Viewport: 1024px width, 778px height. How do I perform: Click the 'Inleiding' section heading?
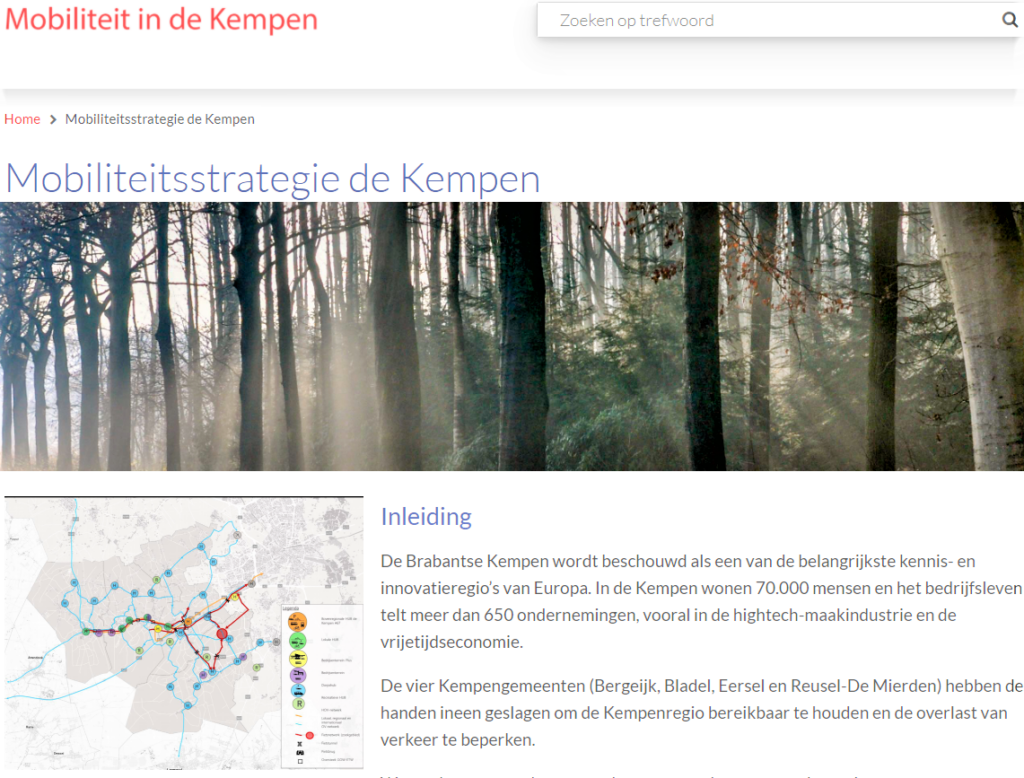click(425, 517)
